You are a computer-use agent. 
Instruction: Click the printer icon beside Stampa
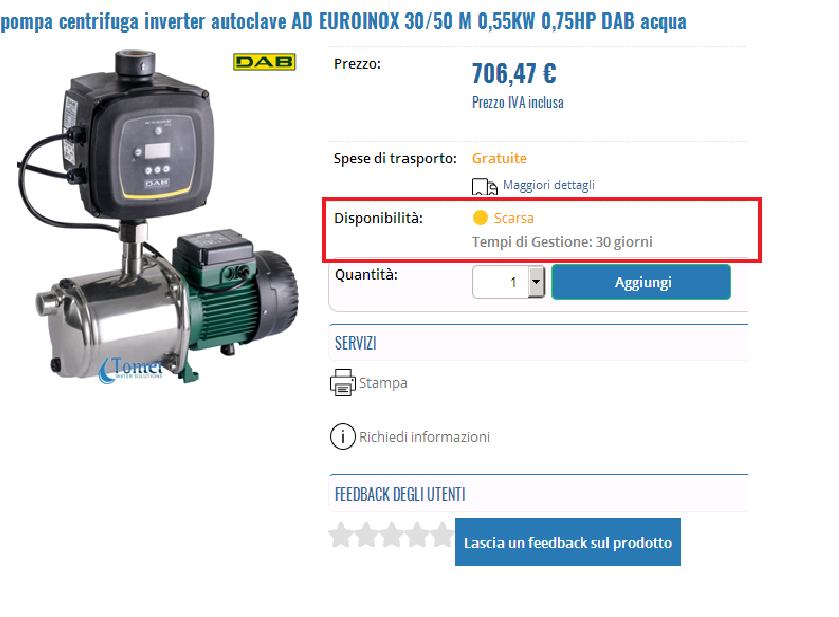point(342,383)
